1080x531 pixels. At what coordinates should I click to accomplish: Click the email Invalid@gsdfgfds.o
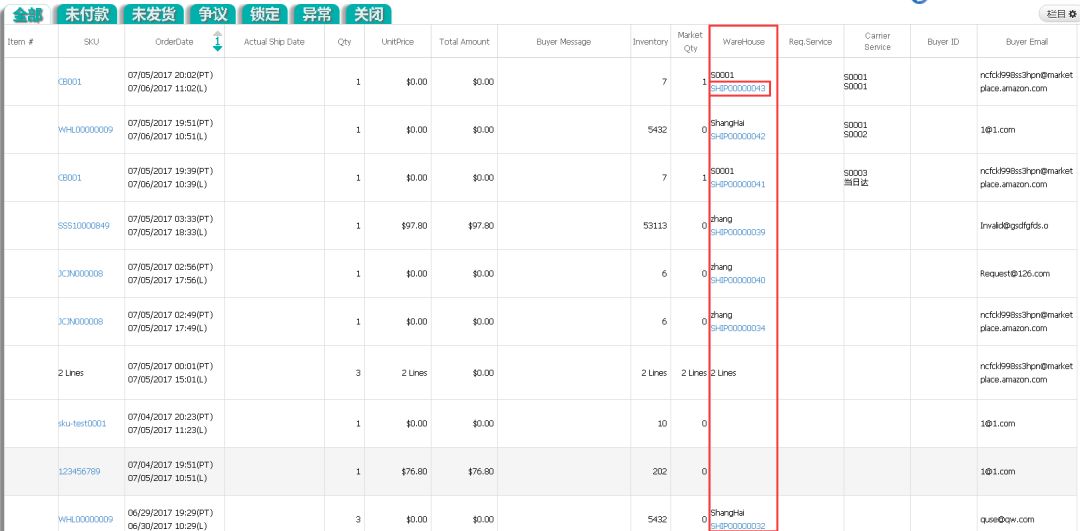(x=1014, y=225)
